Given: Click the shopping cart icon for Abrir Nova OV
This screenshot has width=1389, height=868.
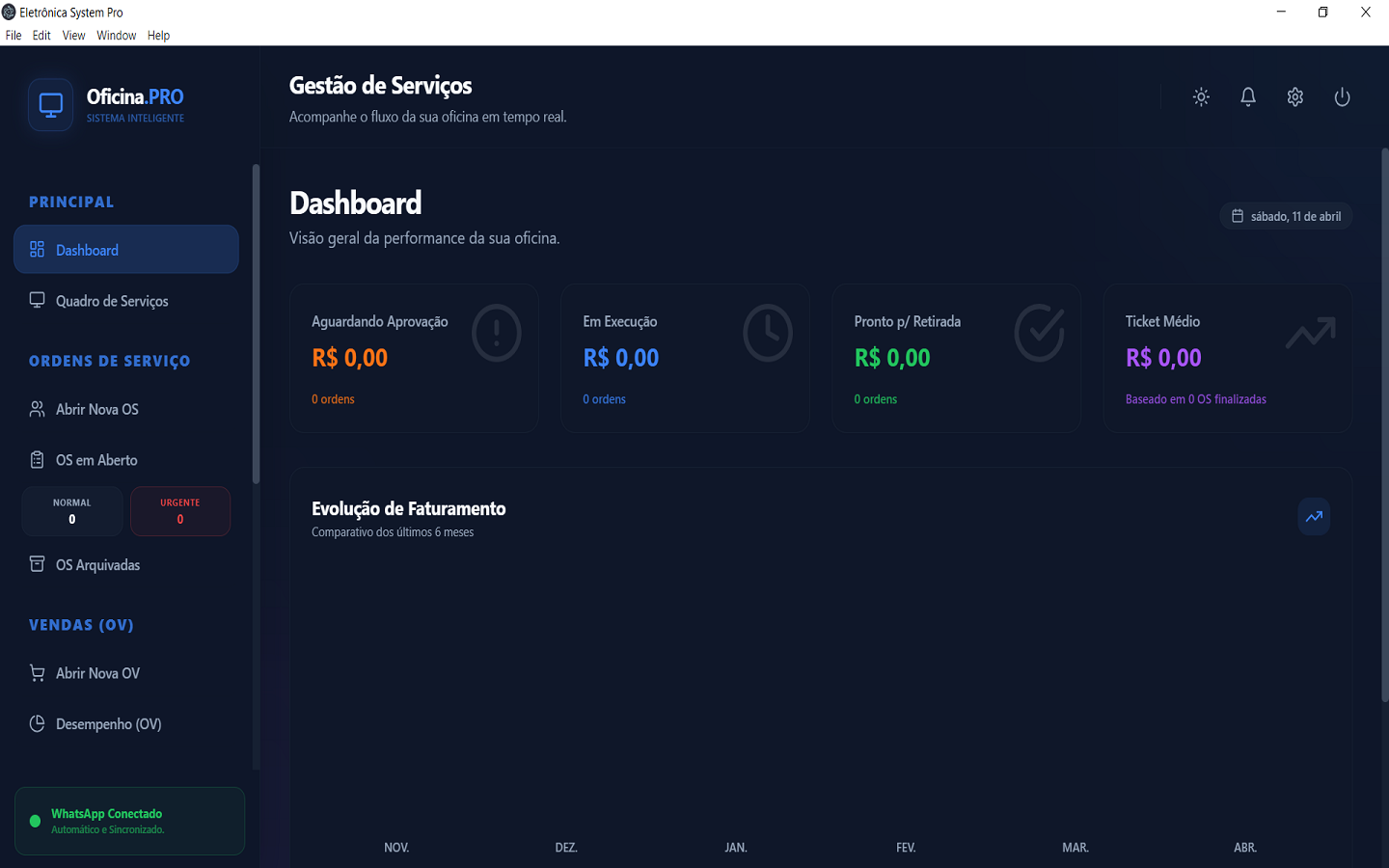Looking at the screenshot, I should pos(37,673).
